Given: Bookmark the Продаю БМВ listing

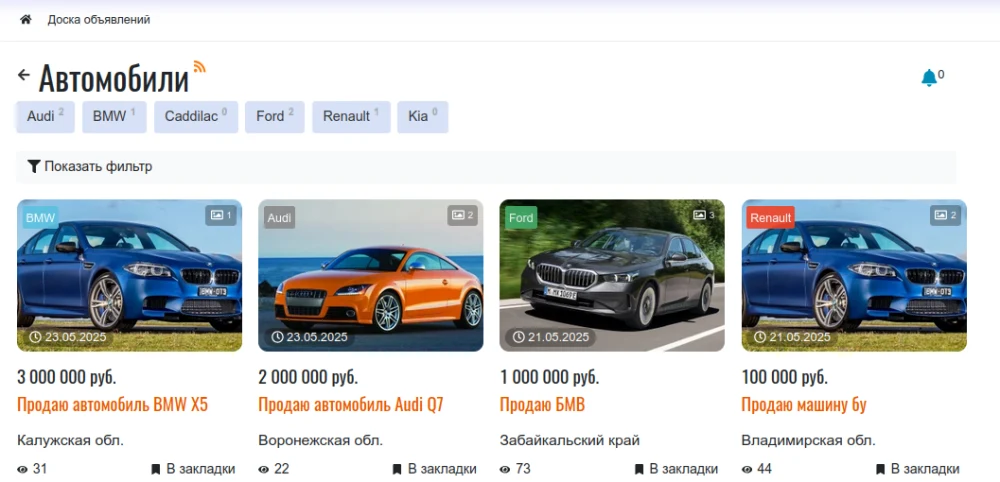Looking at the screenshot, I should (676, 469).
